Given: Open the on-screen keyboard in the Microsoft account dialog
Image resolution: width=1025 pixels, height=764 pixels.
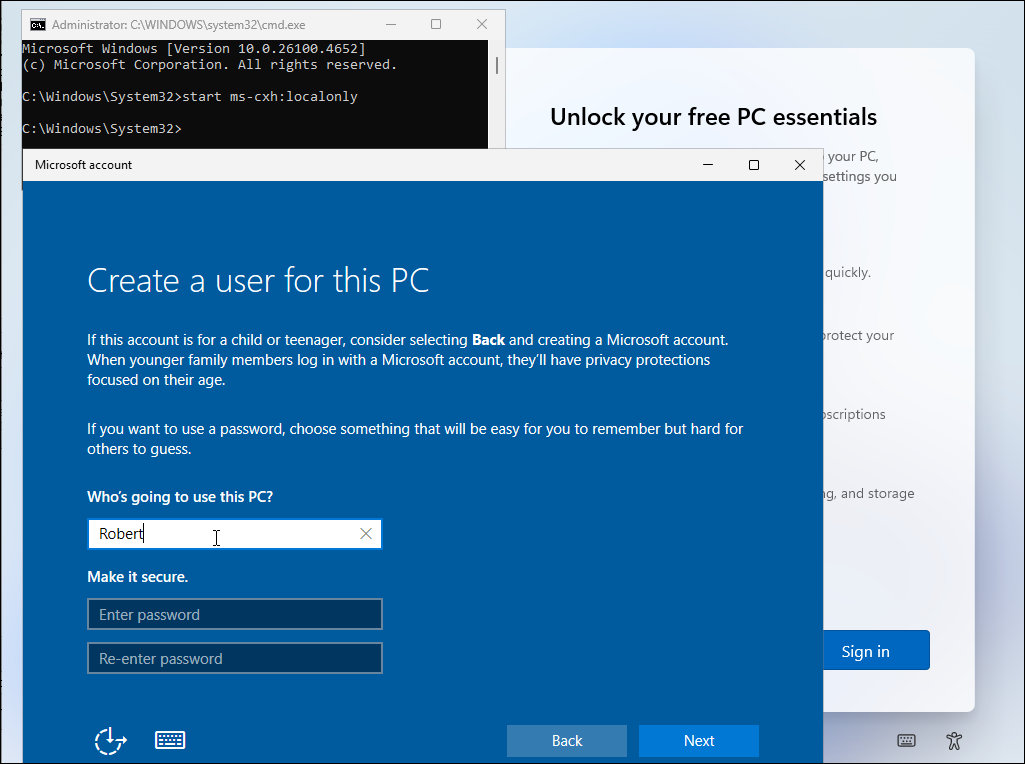Looking at the screenshot, I should click(170, 740).
